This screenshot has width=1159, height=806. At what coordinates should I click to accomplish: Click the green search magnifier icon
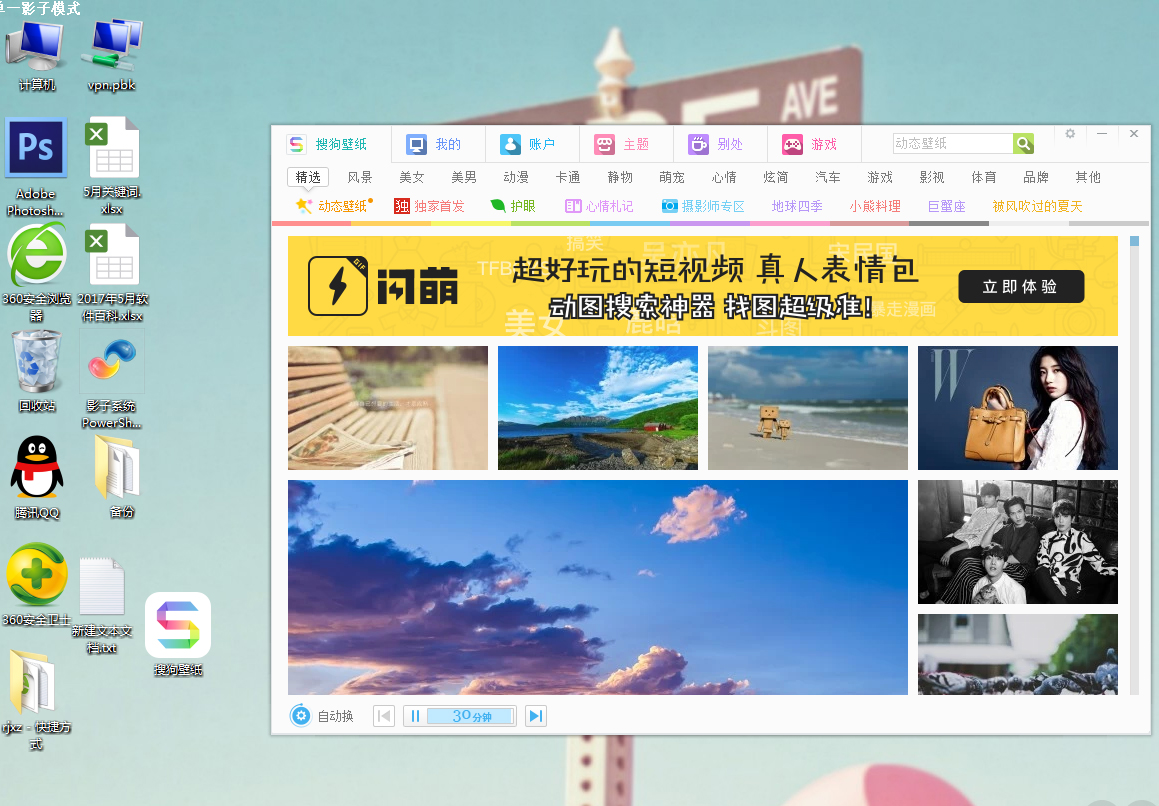point(1023,143)
